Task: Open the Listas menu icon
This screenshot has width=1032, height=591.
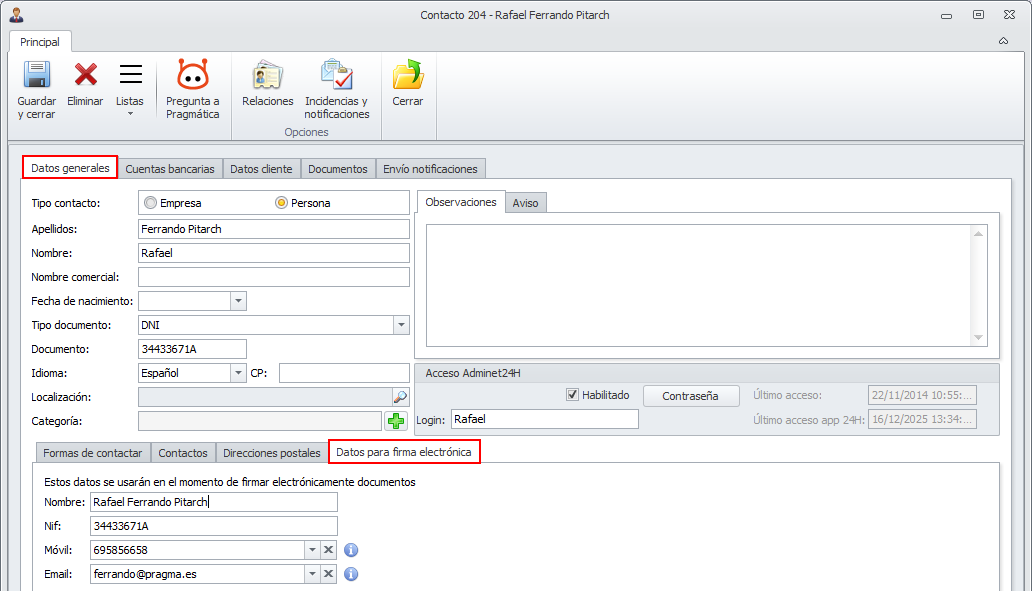Action: pos(130,74)
